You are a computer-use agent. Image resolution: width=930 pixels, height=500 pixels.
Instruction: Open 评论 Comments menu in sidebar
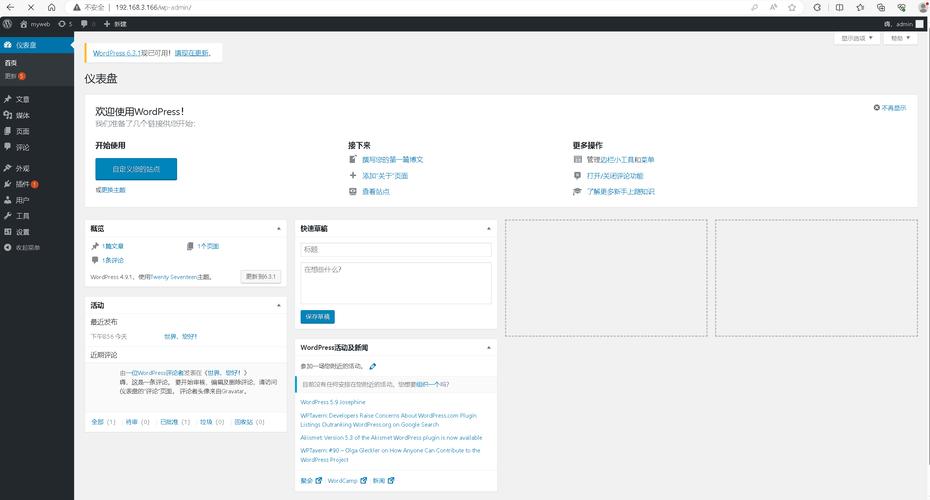37,147
